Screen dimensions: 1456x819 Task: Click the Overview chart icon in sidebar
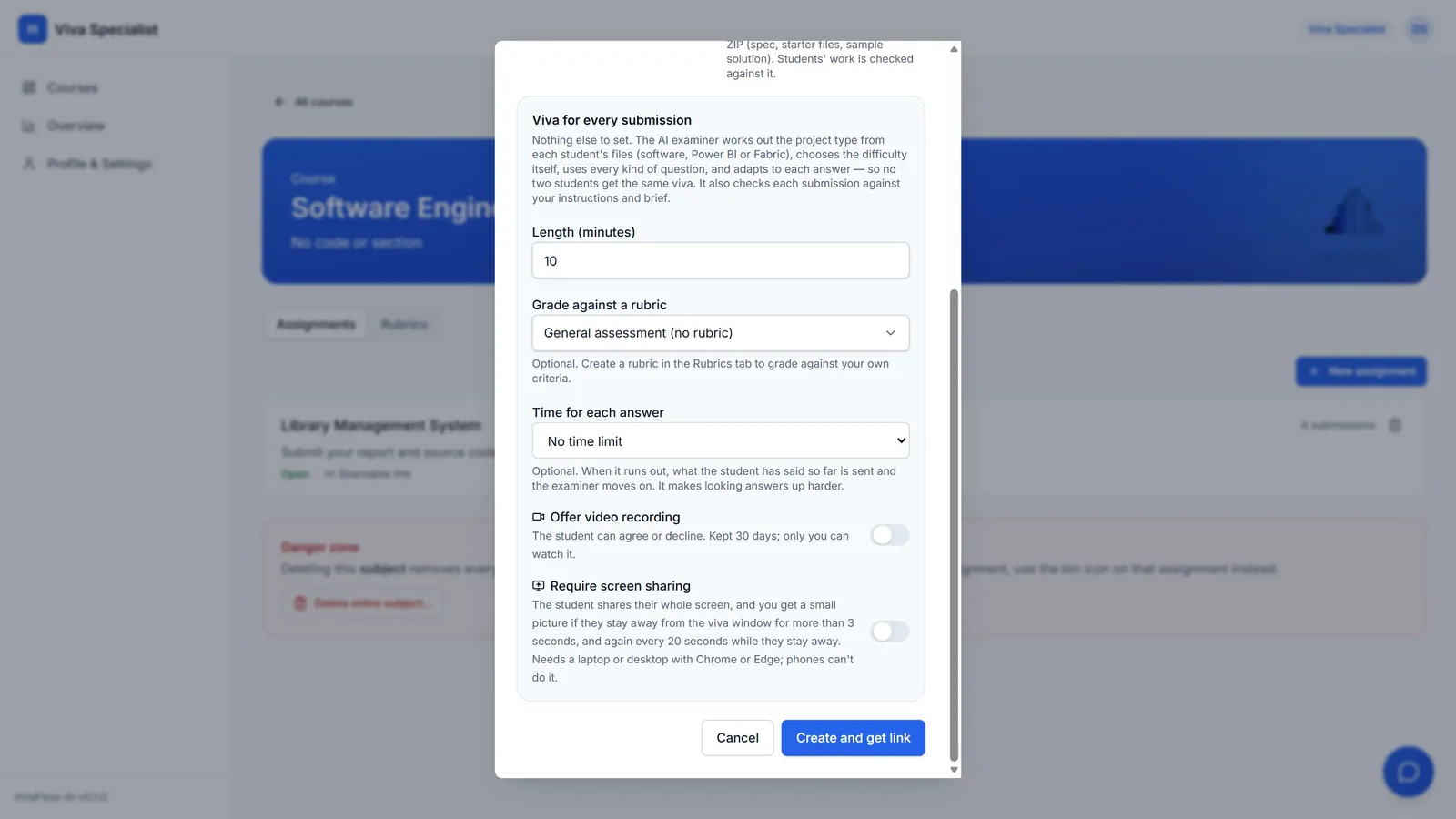click(29, 126)
